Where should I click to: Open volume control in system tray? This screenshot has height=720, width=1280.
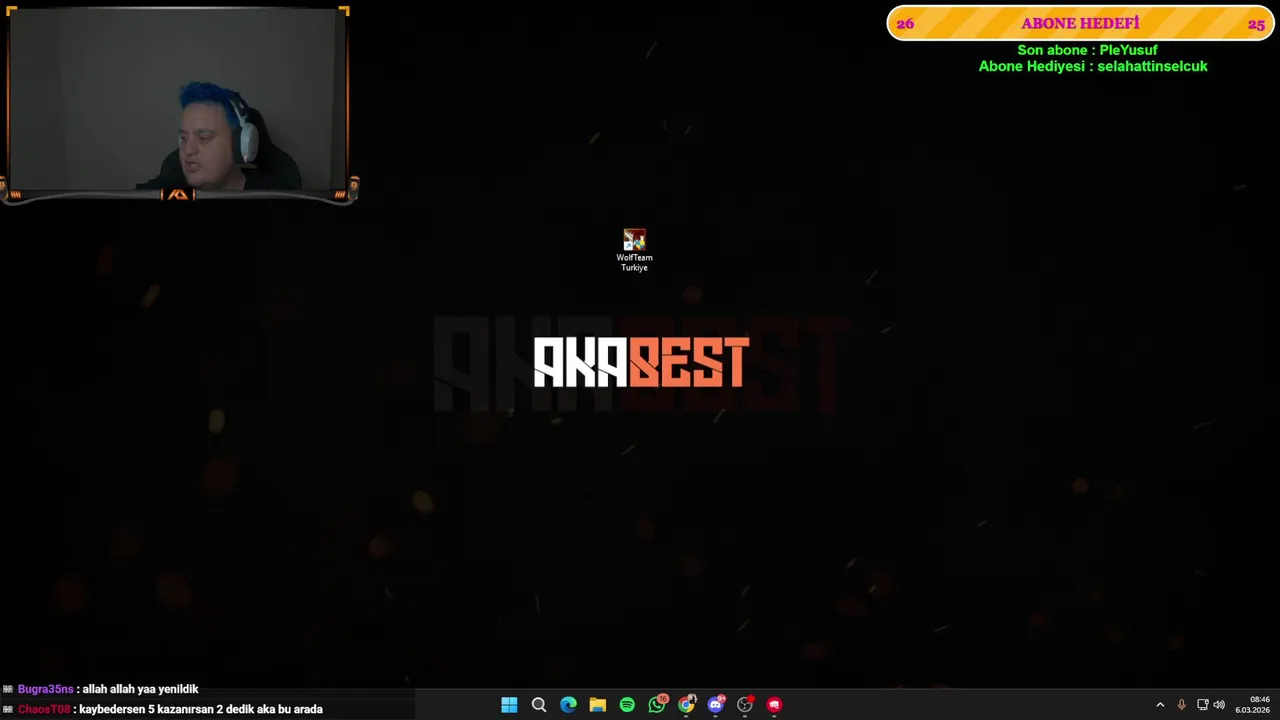point(1219,705)
